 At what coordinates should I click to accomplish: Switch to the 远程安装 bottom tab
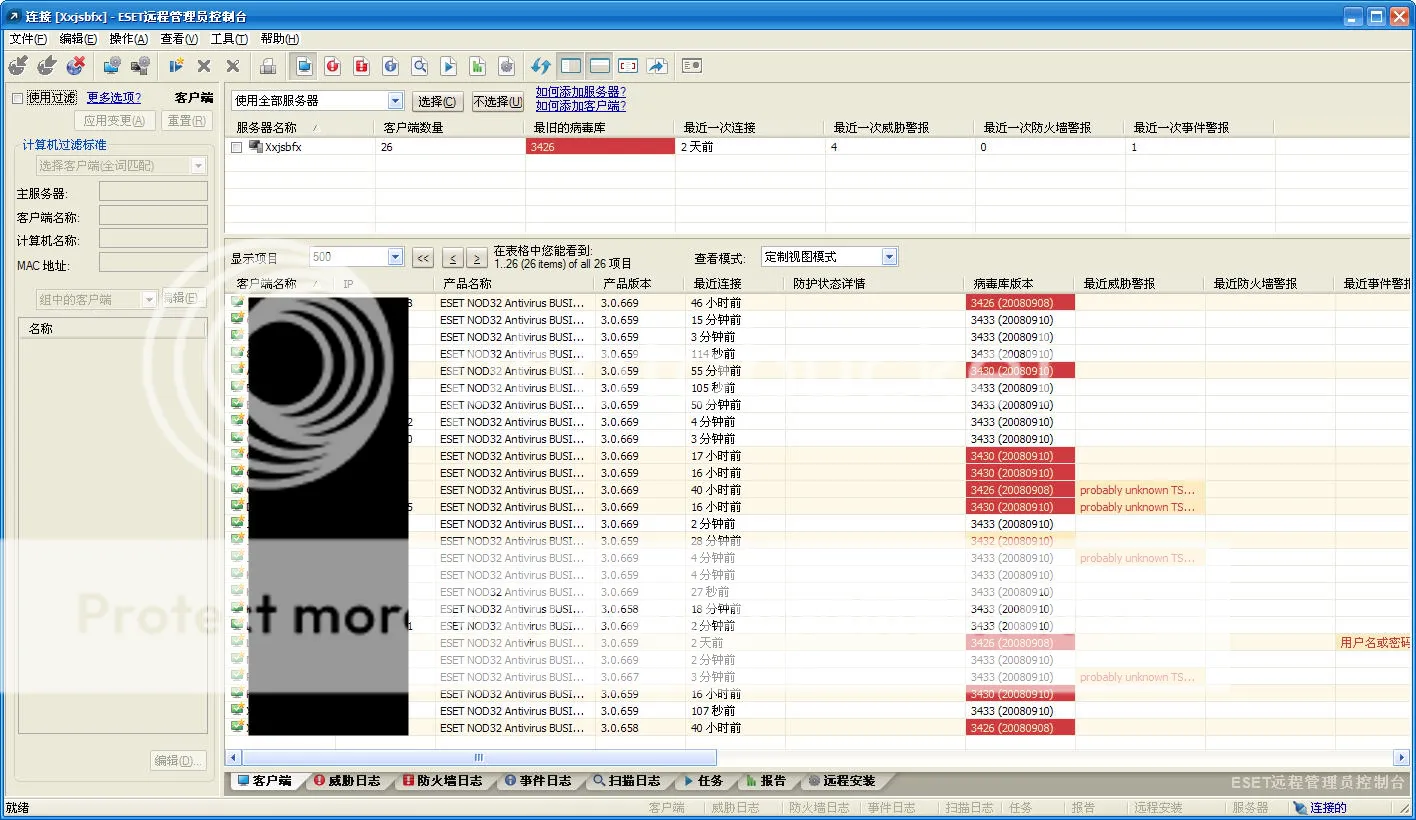[x=842, y=781]
